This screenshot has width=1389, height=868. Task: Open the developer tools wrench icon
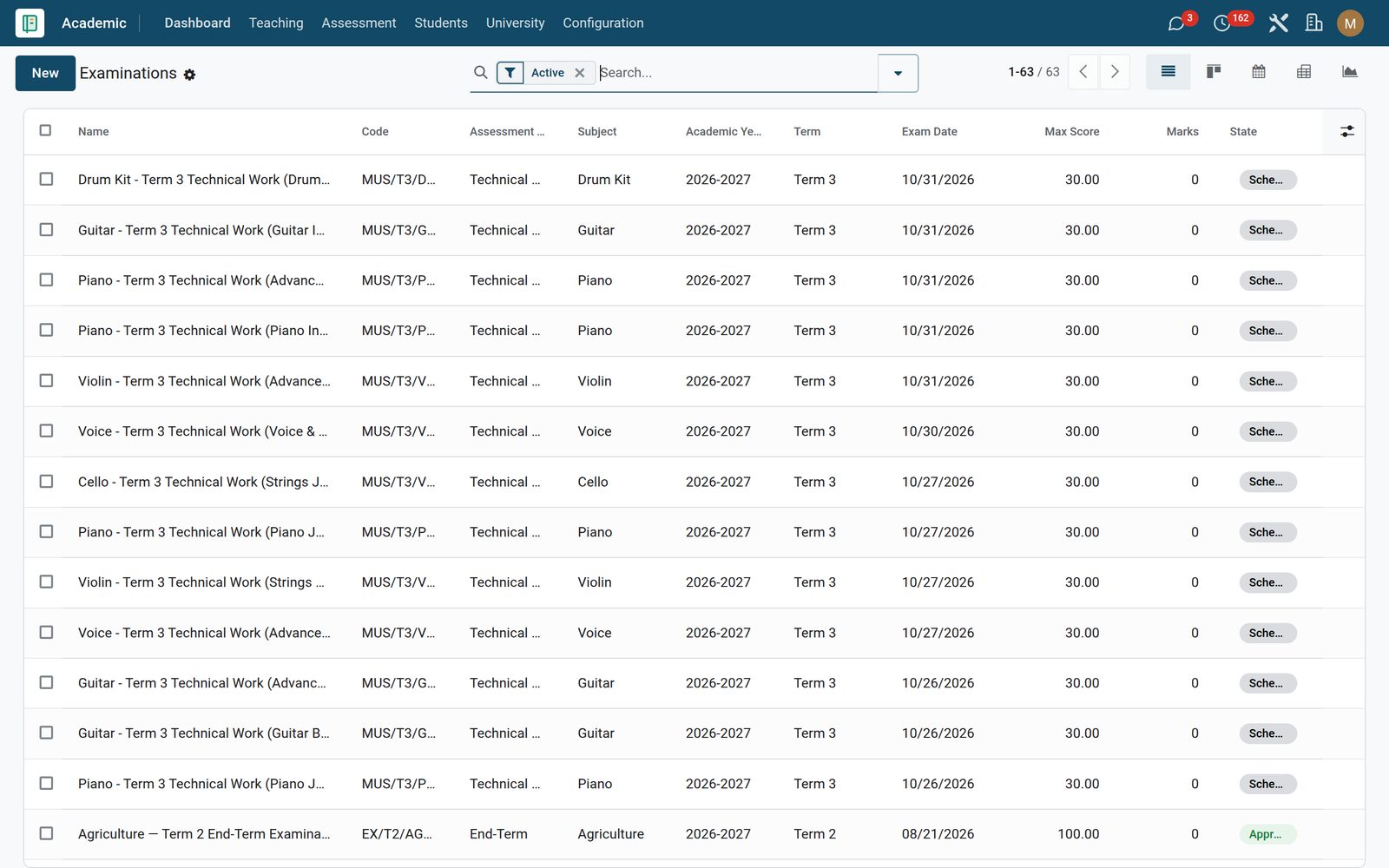pyautogui.click(x=1278, y=23)
